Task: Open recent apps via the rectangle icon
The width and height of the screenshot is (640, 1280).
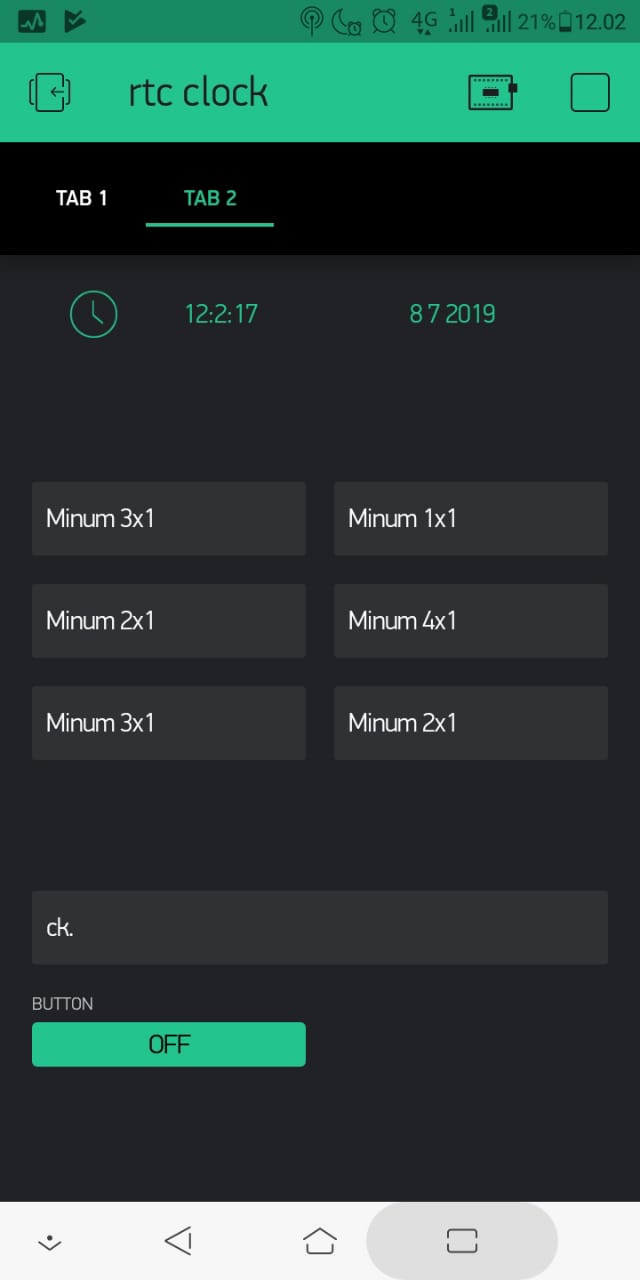Action: 462,1241
